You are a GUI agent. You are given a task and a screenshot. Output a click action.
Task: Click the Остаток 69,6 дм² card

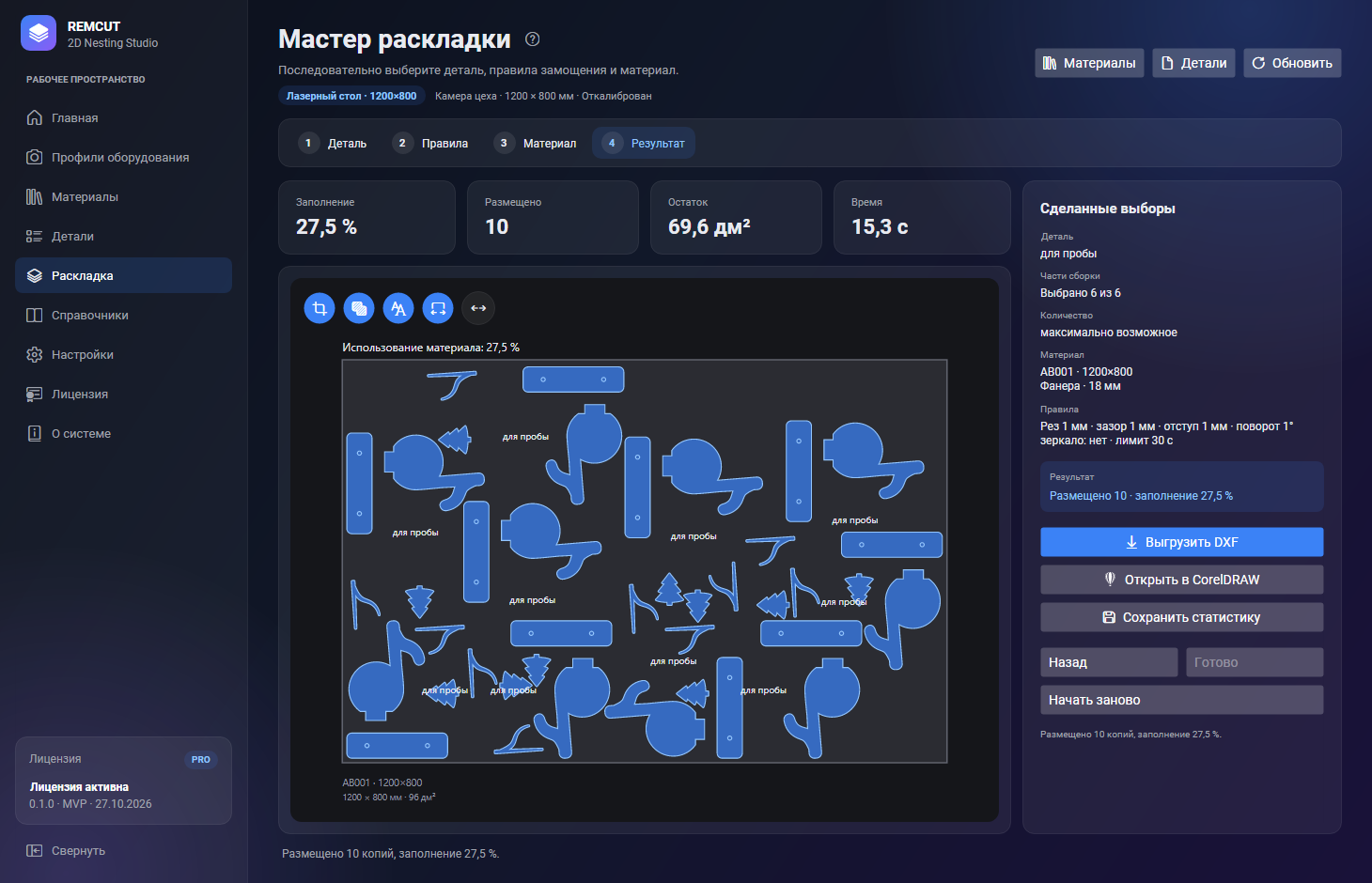pos(736,217)
